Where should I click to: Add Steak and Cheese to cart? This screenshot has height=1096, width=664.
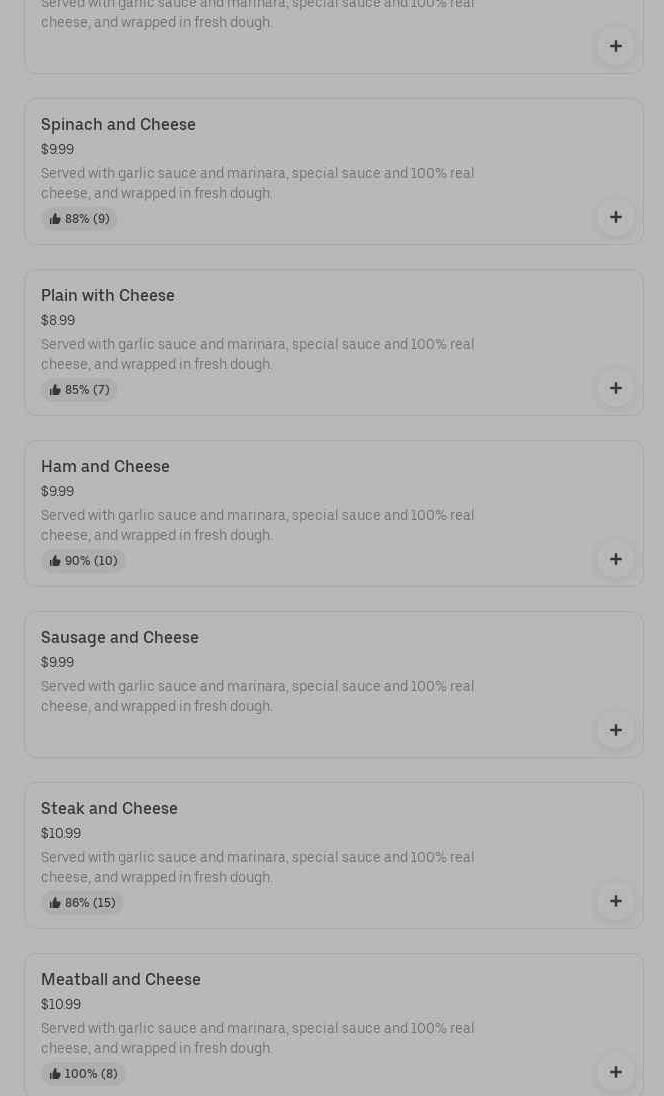(615, 901)
